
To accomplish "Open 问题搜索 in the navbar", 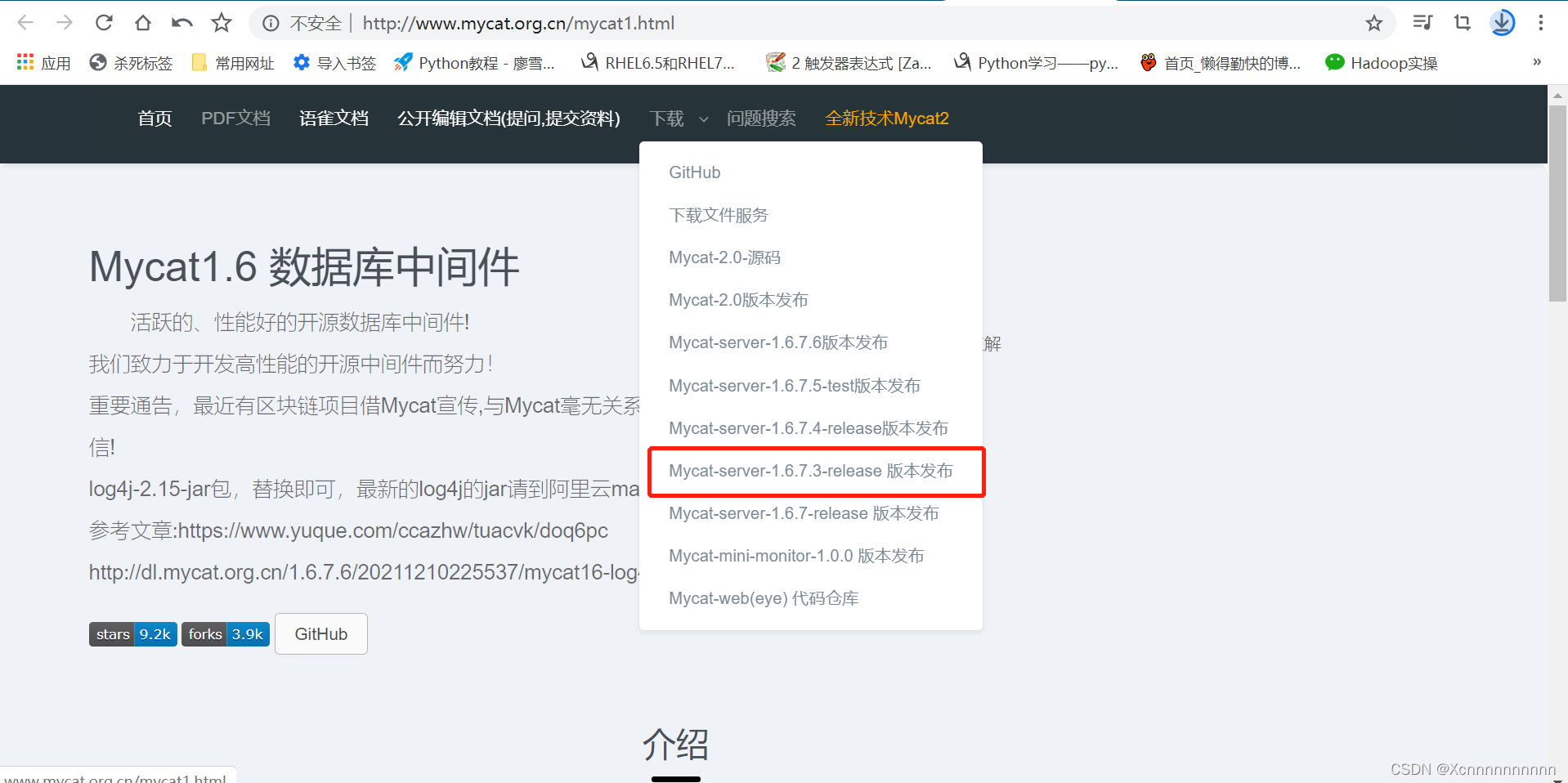I will click(x=761, y=119).
